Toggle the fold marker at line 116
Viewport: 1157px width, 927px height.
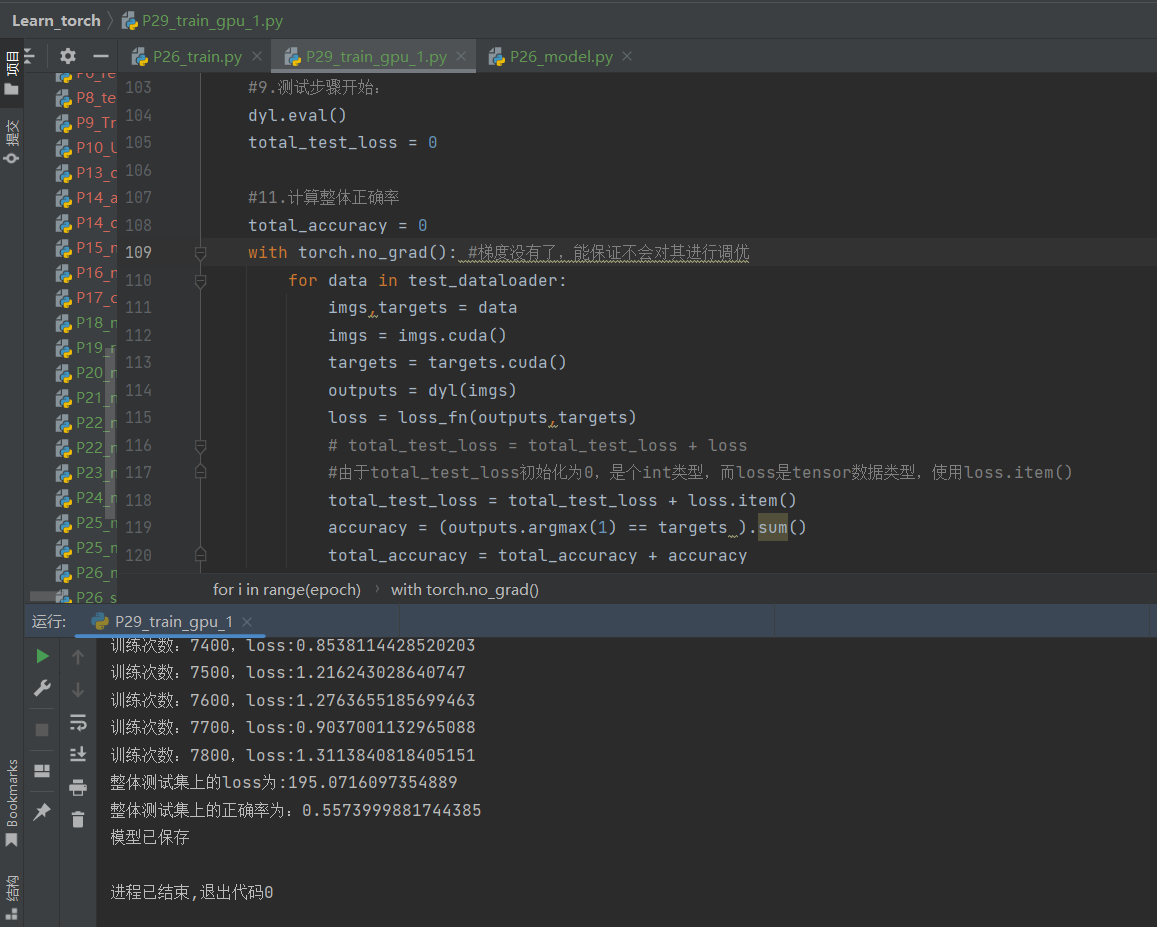[x=200, y=446]
